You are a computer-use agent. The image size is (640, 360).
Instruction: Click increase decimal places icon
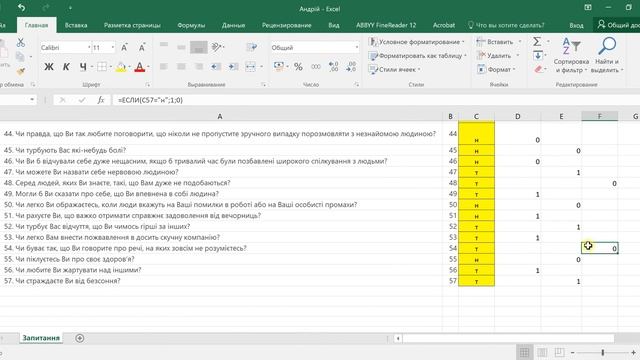pyautogui.click(x=333, y=67)
